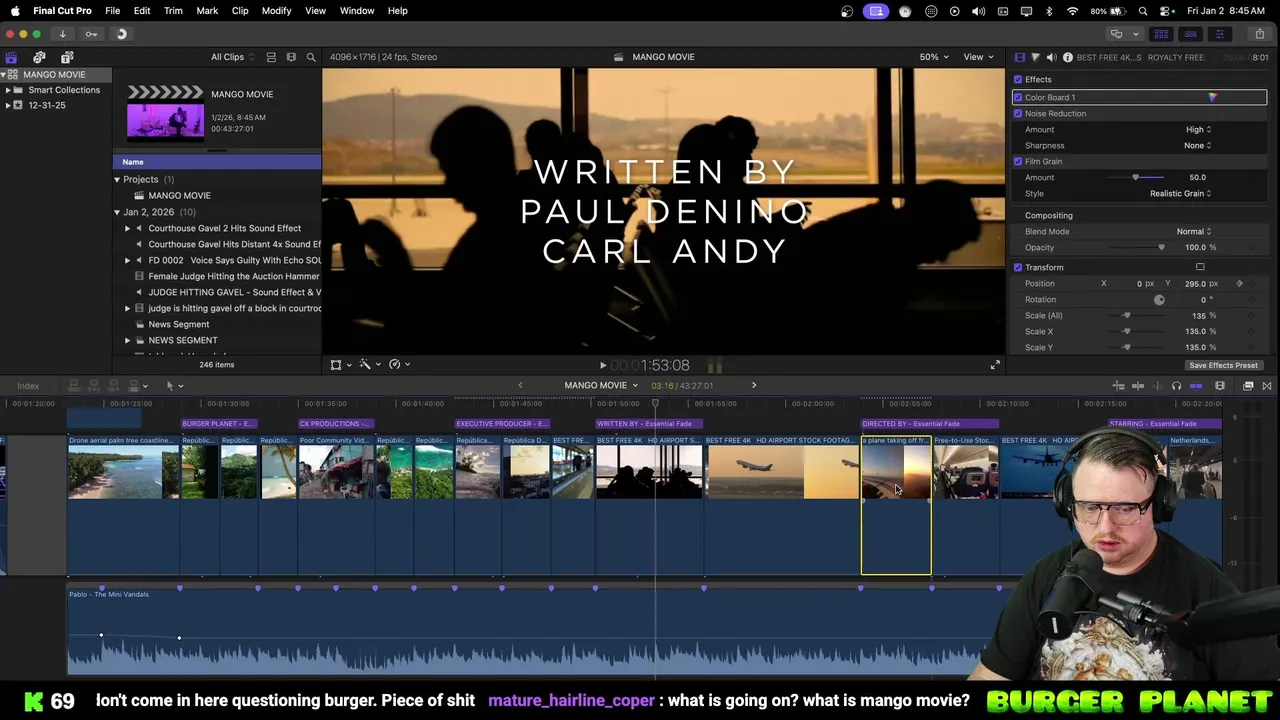Play the viewer video
Viewport: 1280px width, 720px height.
tap(602, 366)
